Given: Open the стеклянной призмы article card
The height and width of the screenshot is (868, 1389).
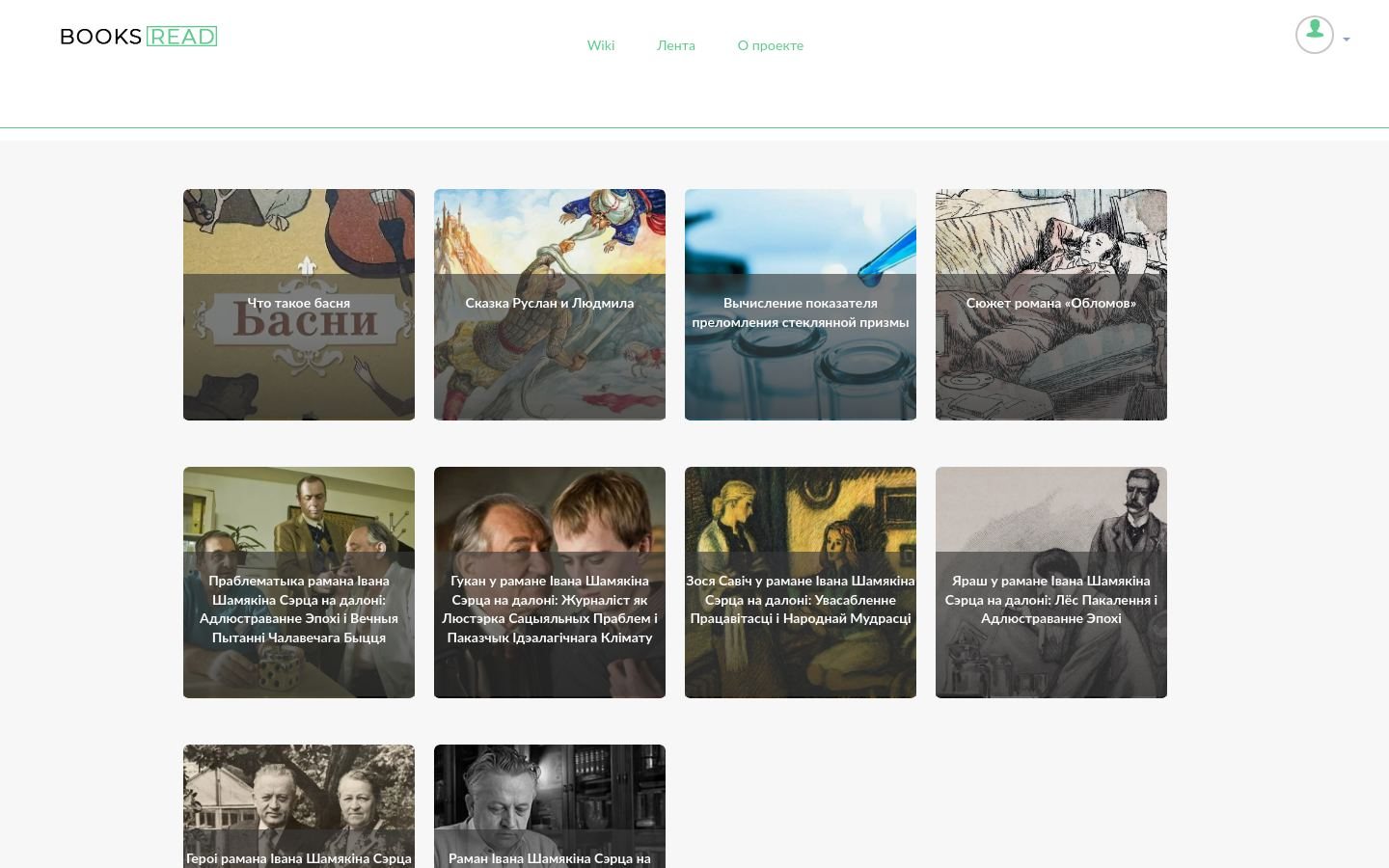Looking at the screenshot, I should (801, 305).
